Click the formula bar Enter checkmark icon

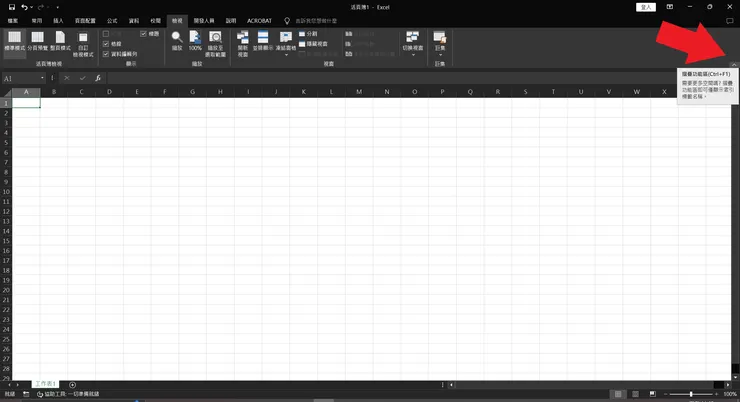[x=83, y=78]
